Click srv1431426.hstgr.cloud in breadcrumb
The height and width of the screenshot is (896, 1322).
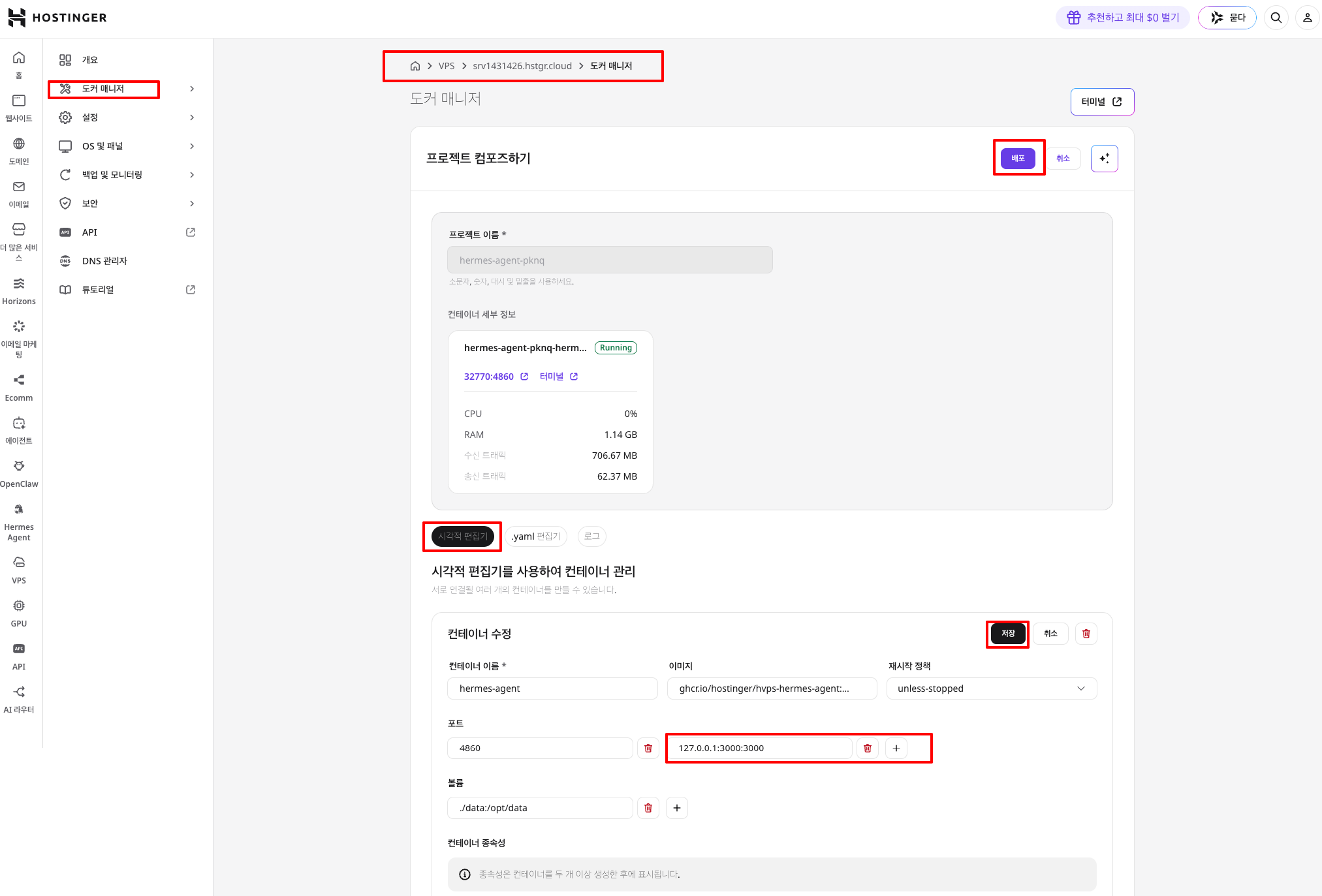coord(522,66)
